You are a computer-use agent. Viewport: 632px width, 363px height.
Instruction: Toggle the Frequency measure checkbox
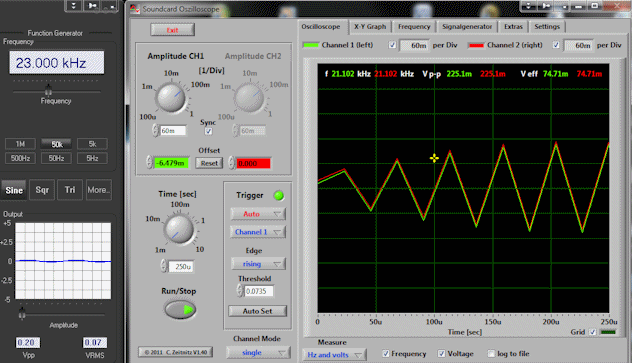[x=386, y=353]
